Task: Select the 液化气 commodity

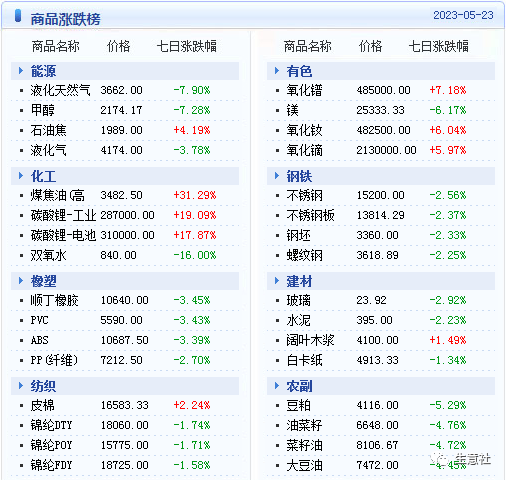Action: tap(48, 150)
